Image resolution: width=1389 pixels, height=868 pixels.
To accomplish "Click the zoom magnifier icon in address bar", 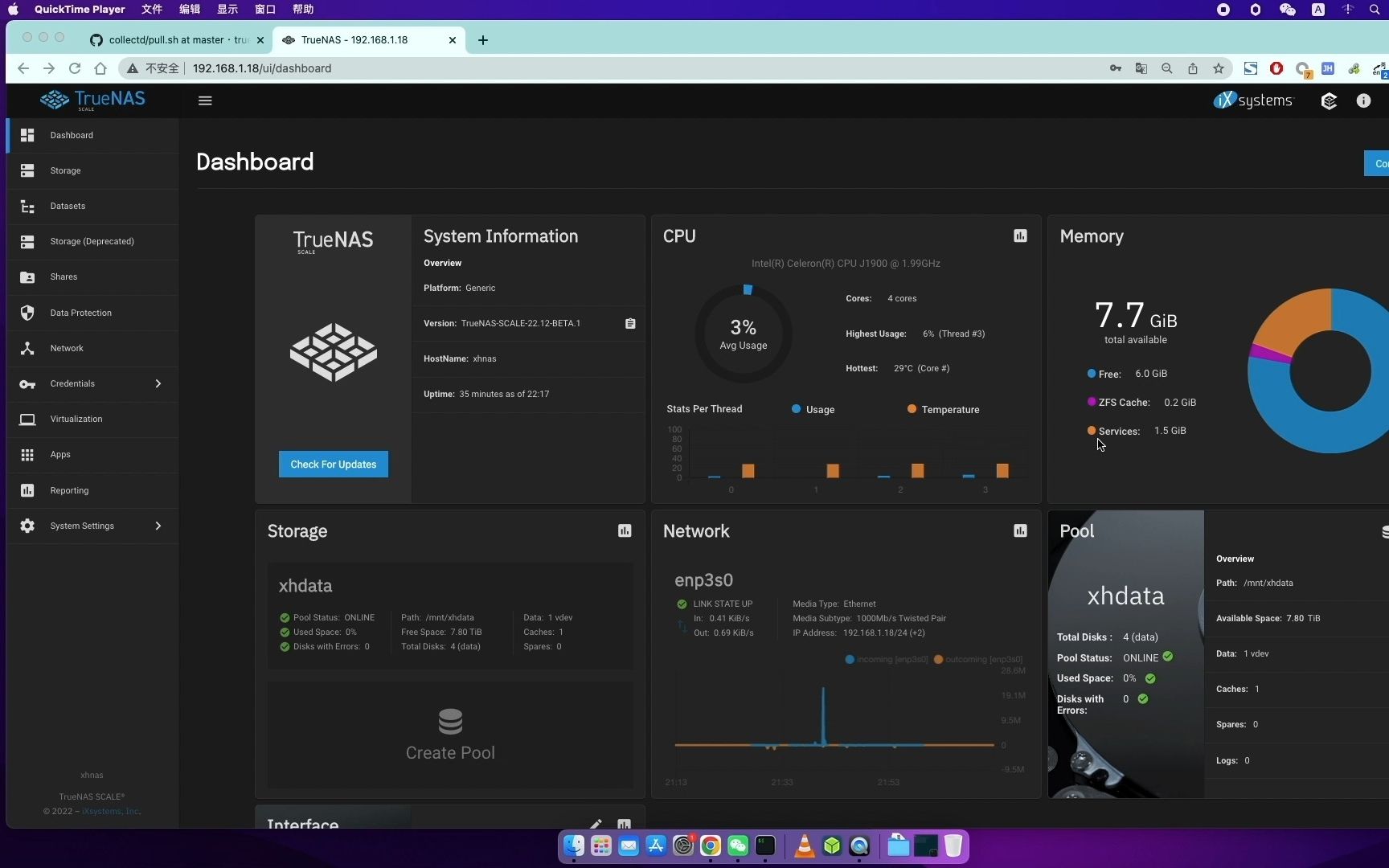I will [1167, 68].
